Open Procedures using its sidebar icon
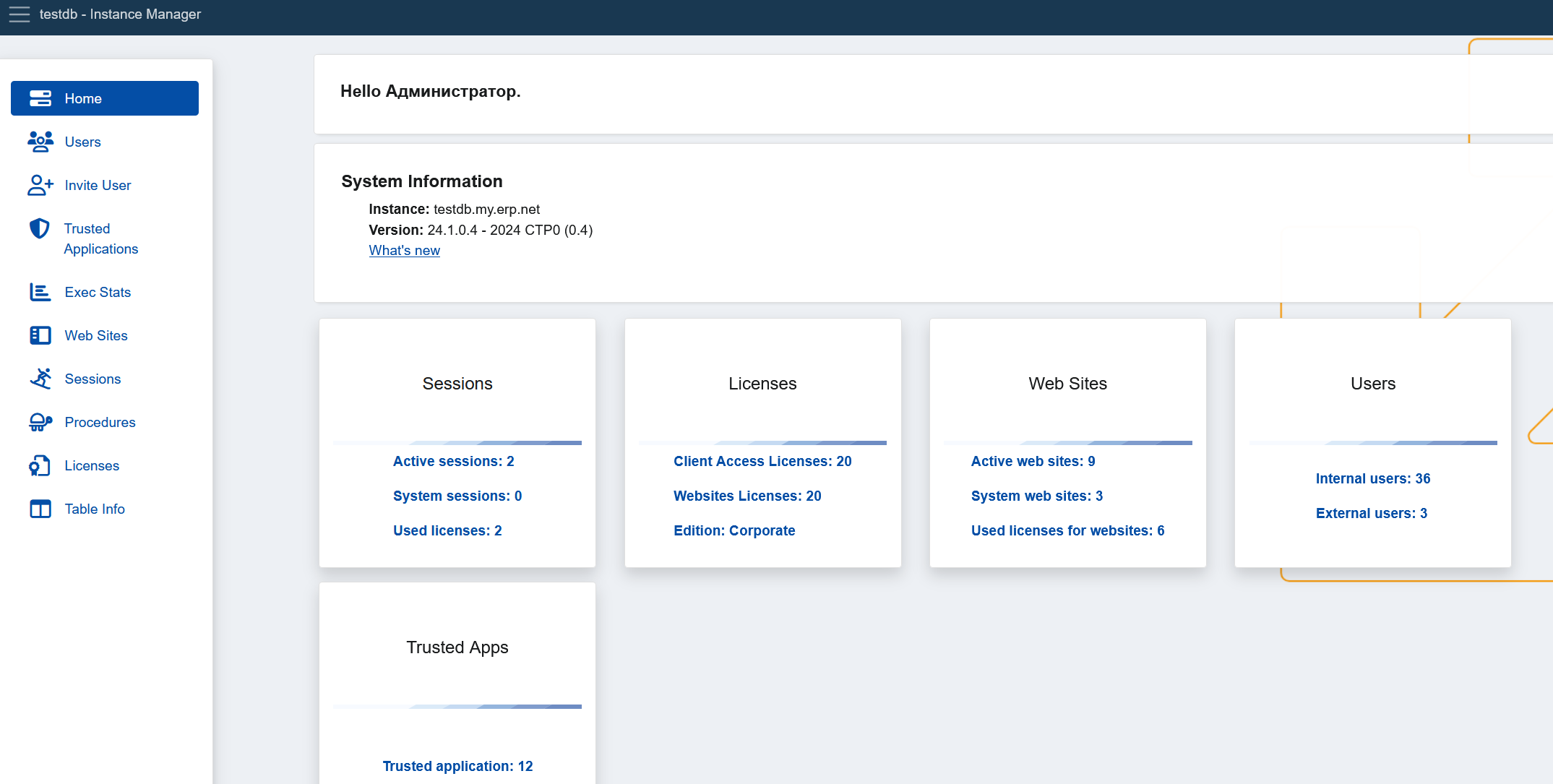Image resolution: width=1553 pixels, height=784 pixels. click(x=40, y=422)
